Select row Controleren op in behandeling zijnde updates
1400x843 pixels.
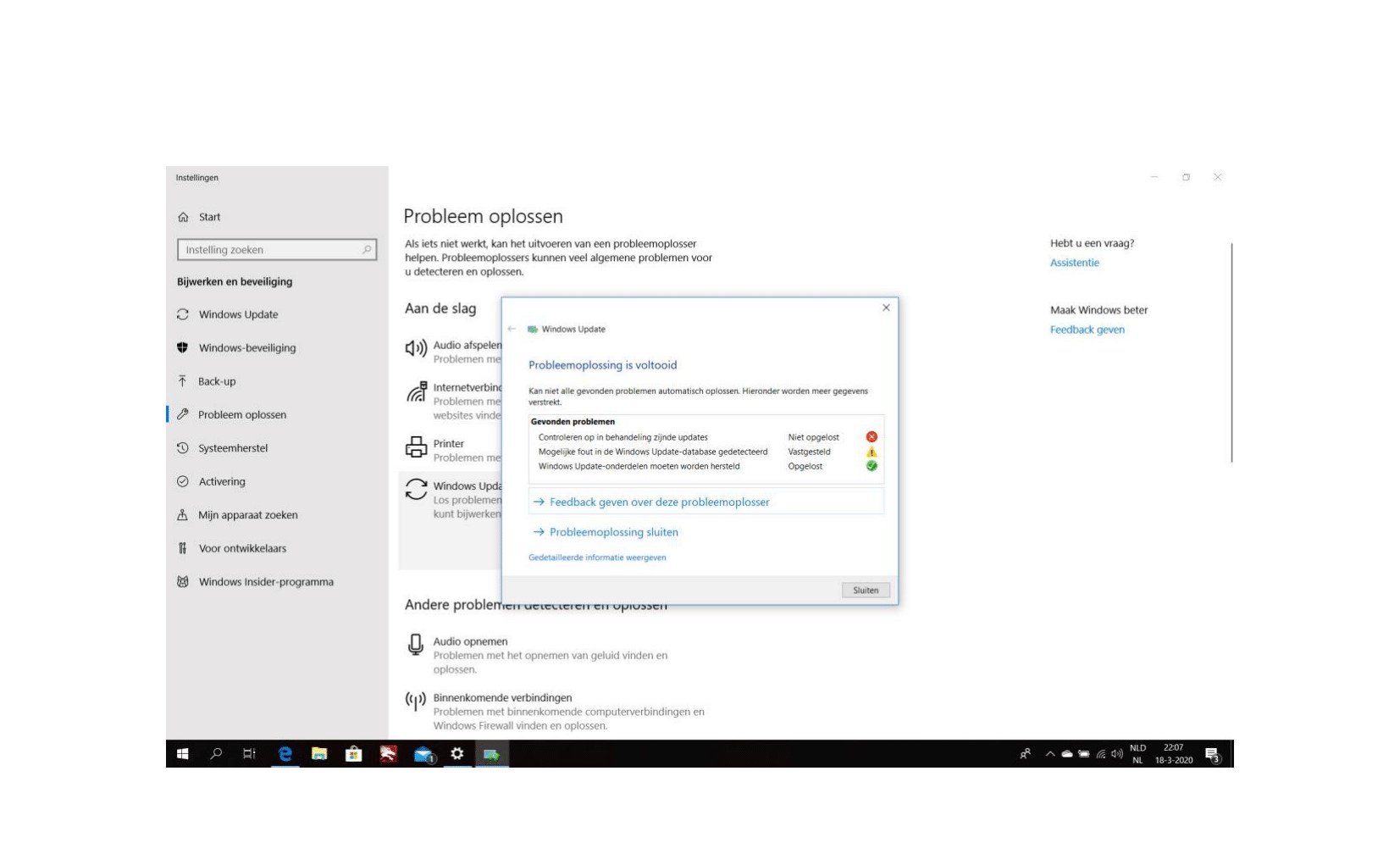tap(706, 437)
